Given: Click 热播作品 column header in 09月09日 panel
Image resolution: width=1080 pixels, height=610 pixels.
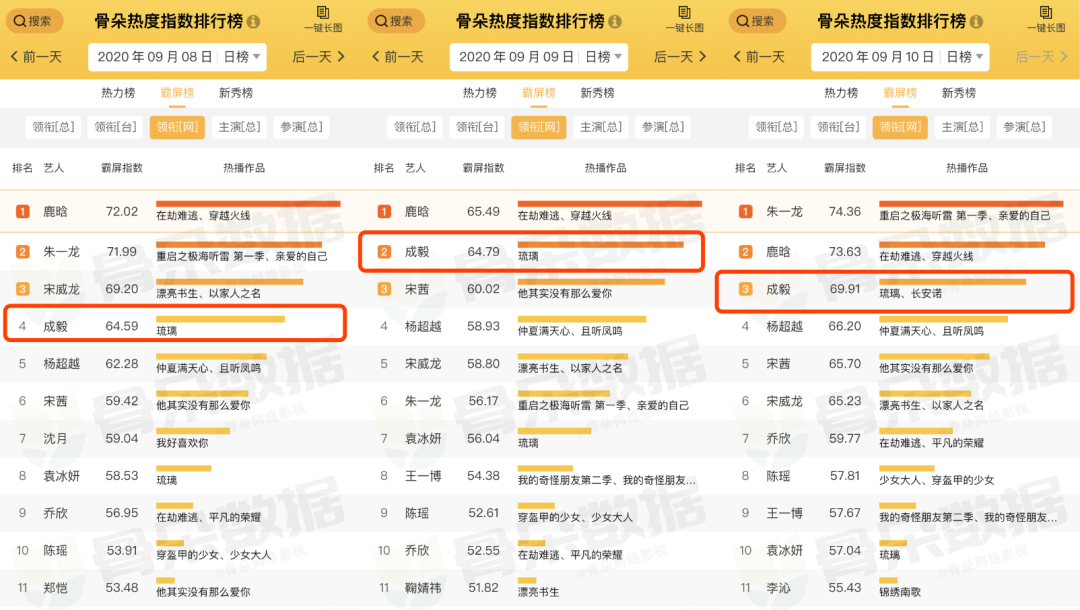Looking at the screenshot, I should coord(605,168).
